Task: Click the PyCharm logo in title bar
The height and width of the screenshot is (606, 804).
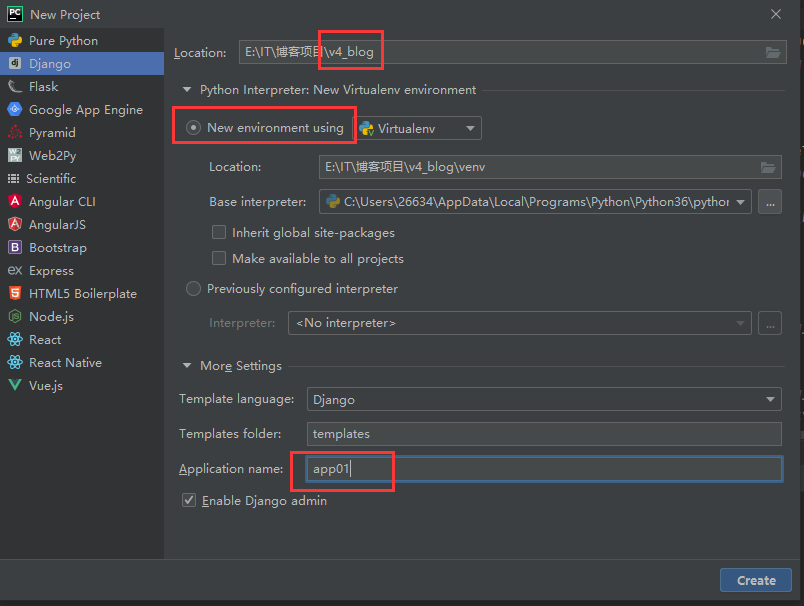Action: (x=15, y=14)
